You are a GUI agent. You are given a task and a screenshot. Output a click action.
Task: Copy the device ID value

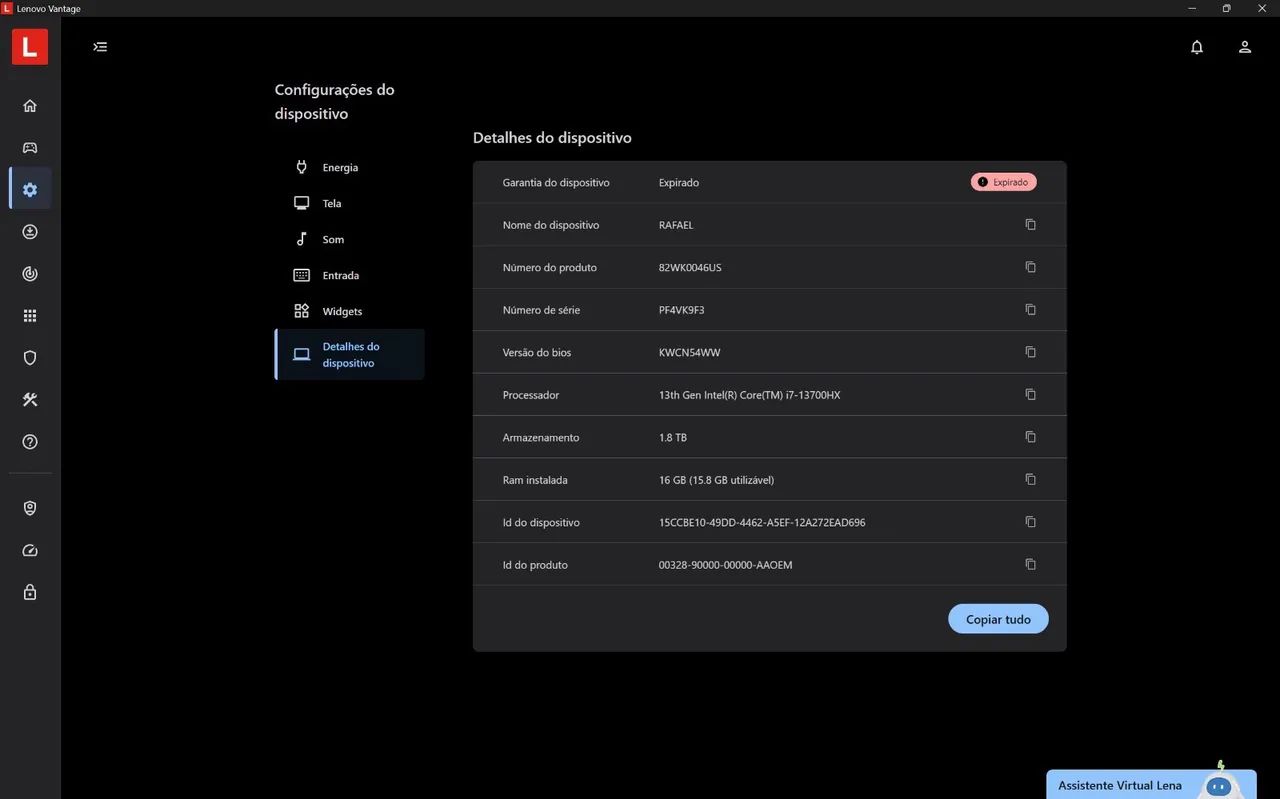pos(1031,522)
